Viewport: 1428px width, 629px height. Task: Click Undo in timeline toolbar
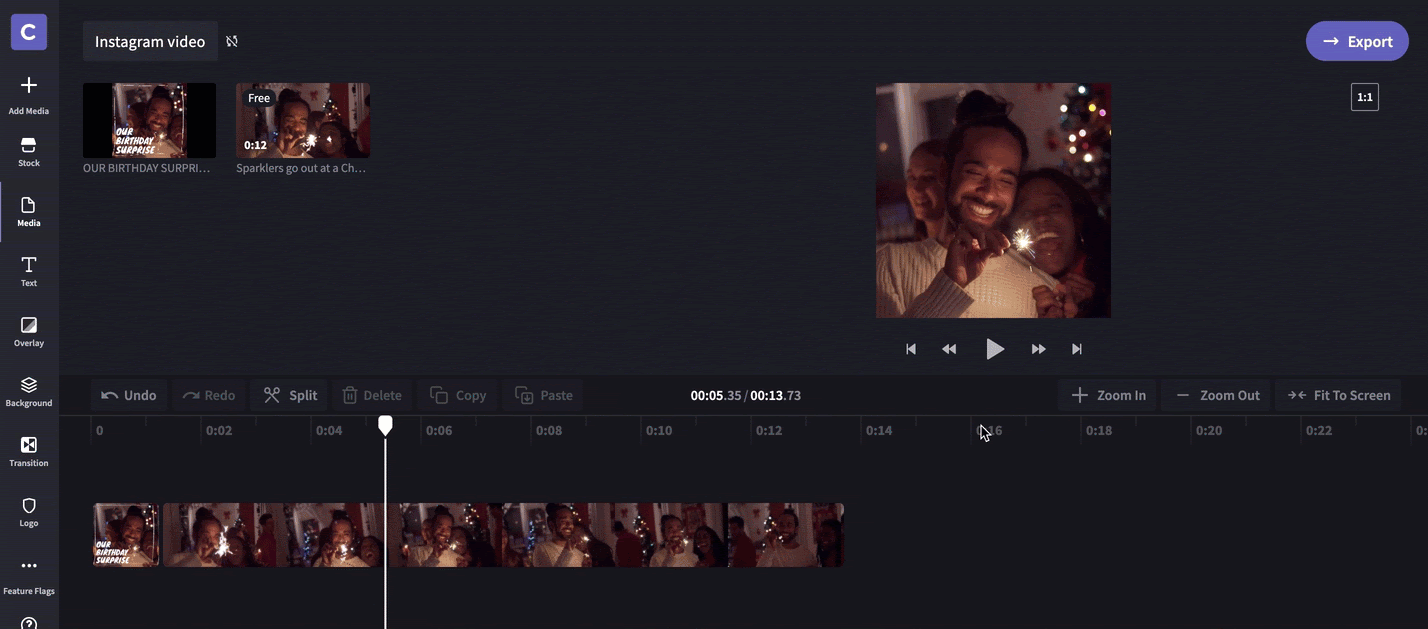[129, 395]
